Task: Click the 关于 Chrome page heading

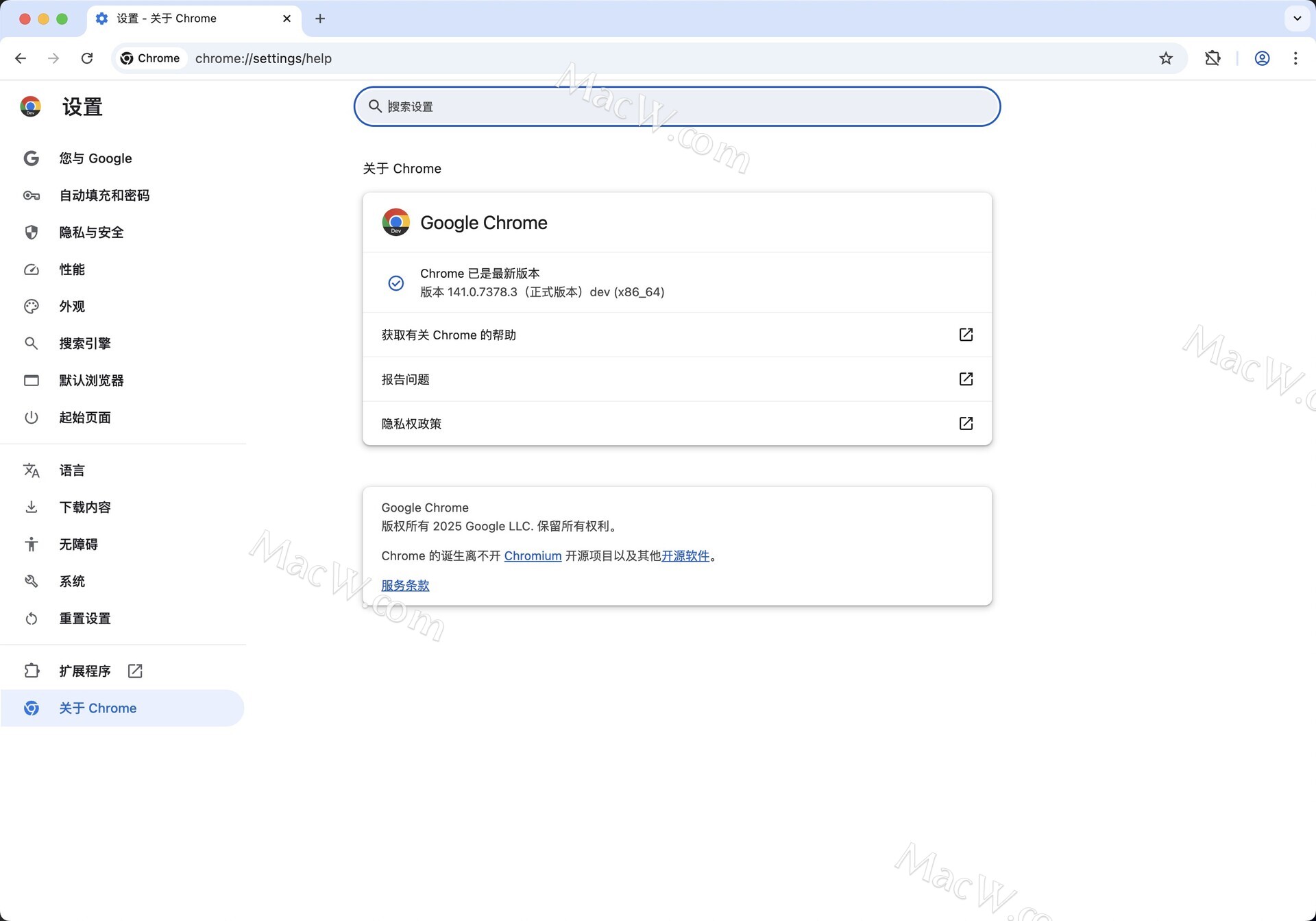Action: (402, 169)
